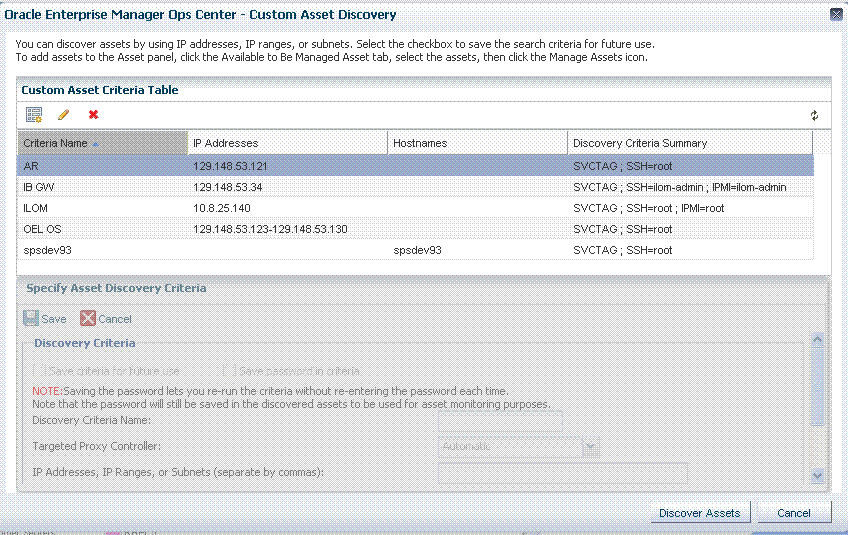Image resolution: width=848 pixels, height=535 pixels.
Task: Click the vertical scrollbar thumb of criteria form
Action: (x=817, y=386)
